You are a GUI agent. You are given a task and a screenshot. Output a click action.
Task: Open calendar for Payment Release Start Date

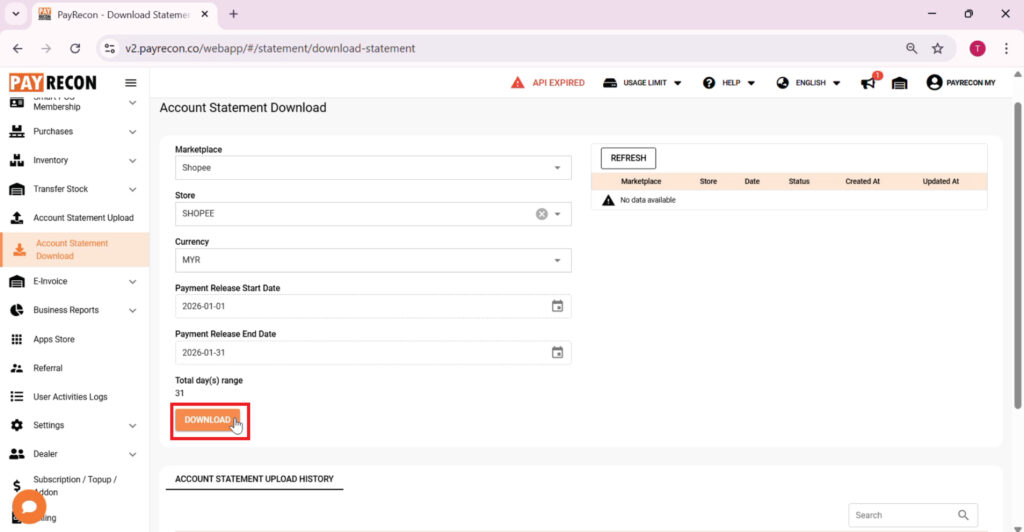pyautogui.click(x=557, y=306)
